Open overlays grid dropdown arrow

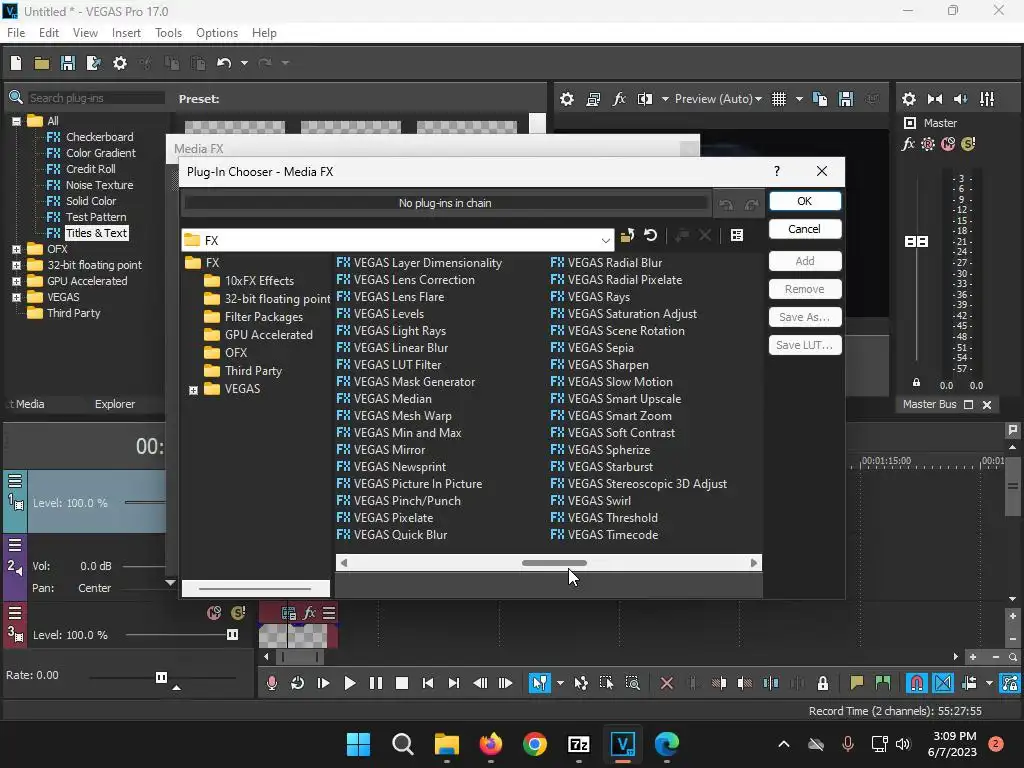[x=799, y=99]
